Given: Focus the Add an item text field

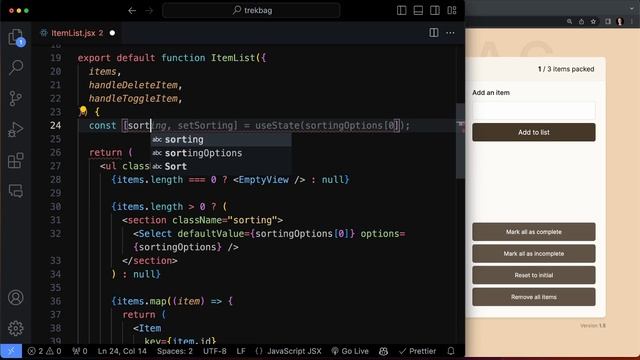Looking at the screenshot, I should click(533, 111).
